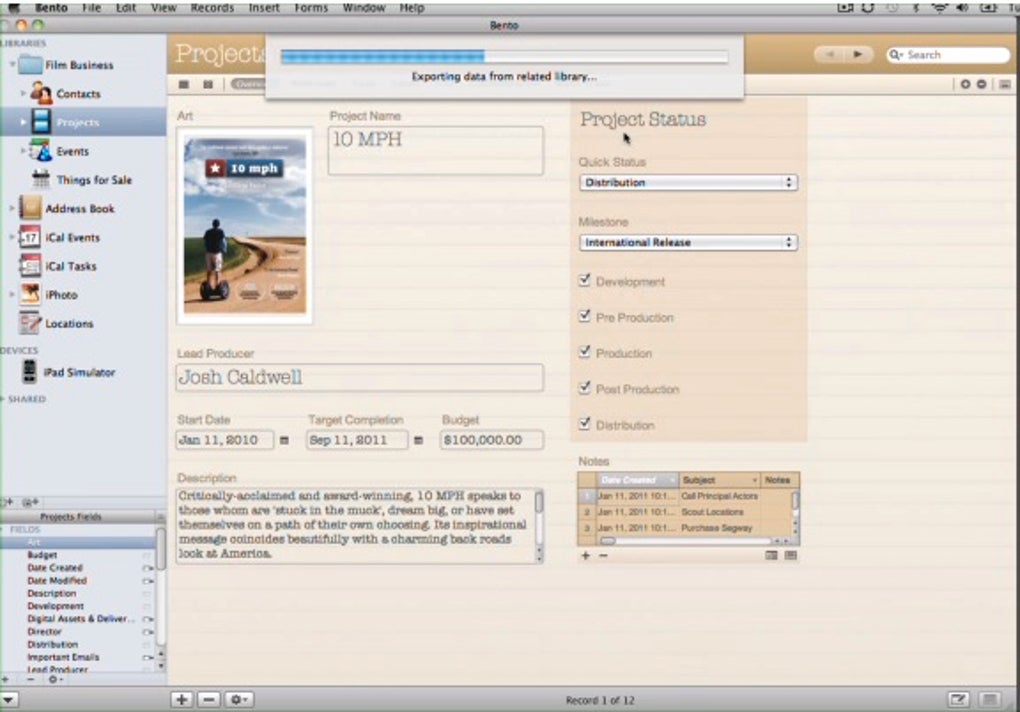Open the View menu
This screenshot has height=712, width=1020.
(x=163, y=8)
